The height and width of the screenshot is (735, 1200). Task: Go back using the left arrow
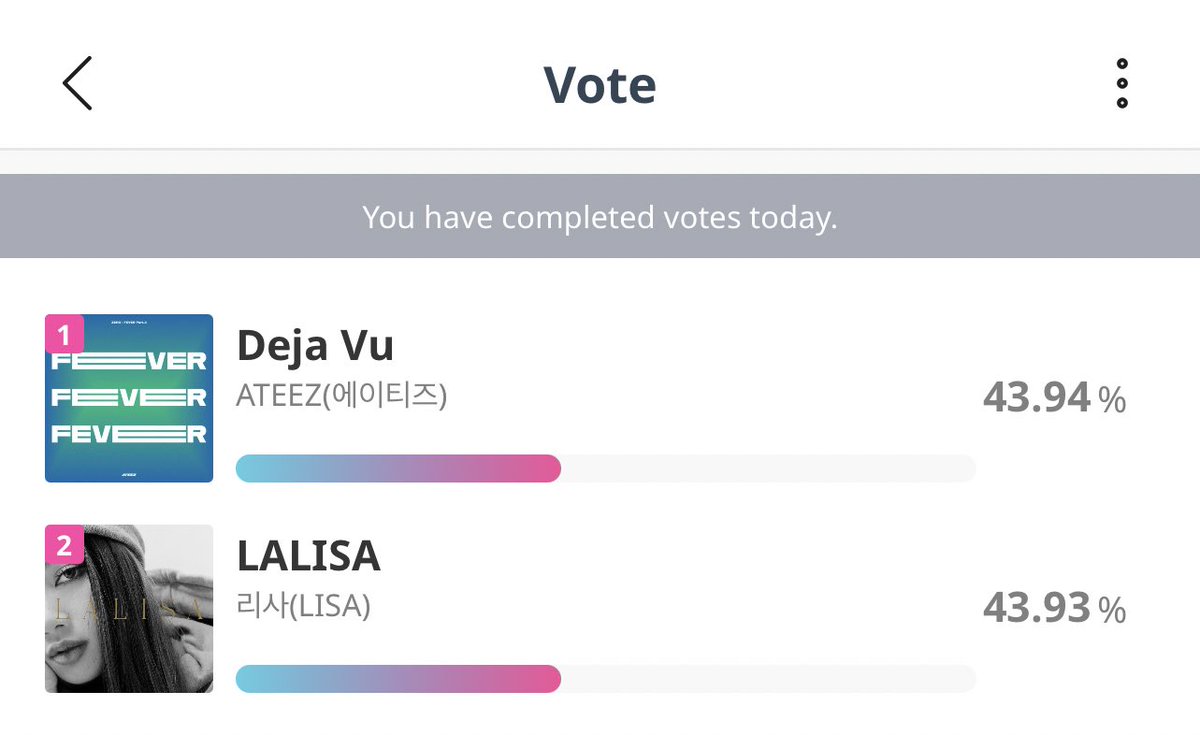tap(77, 83)
